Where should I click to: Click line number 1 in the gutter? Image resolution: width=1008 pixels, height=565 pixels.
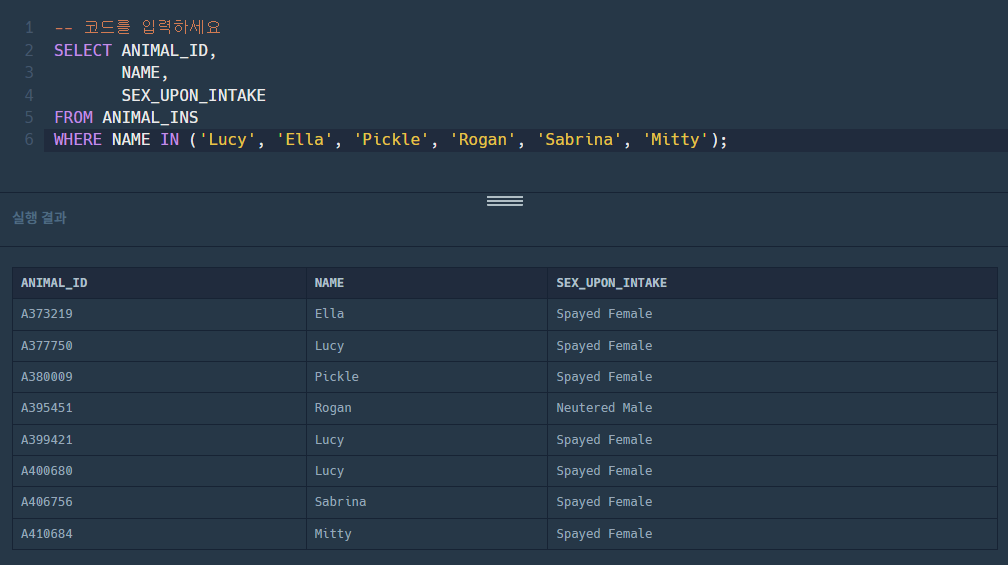click(x=29, y=28)
